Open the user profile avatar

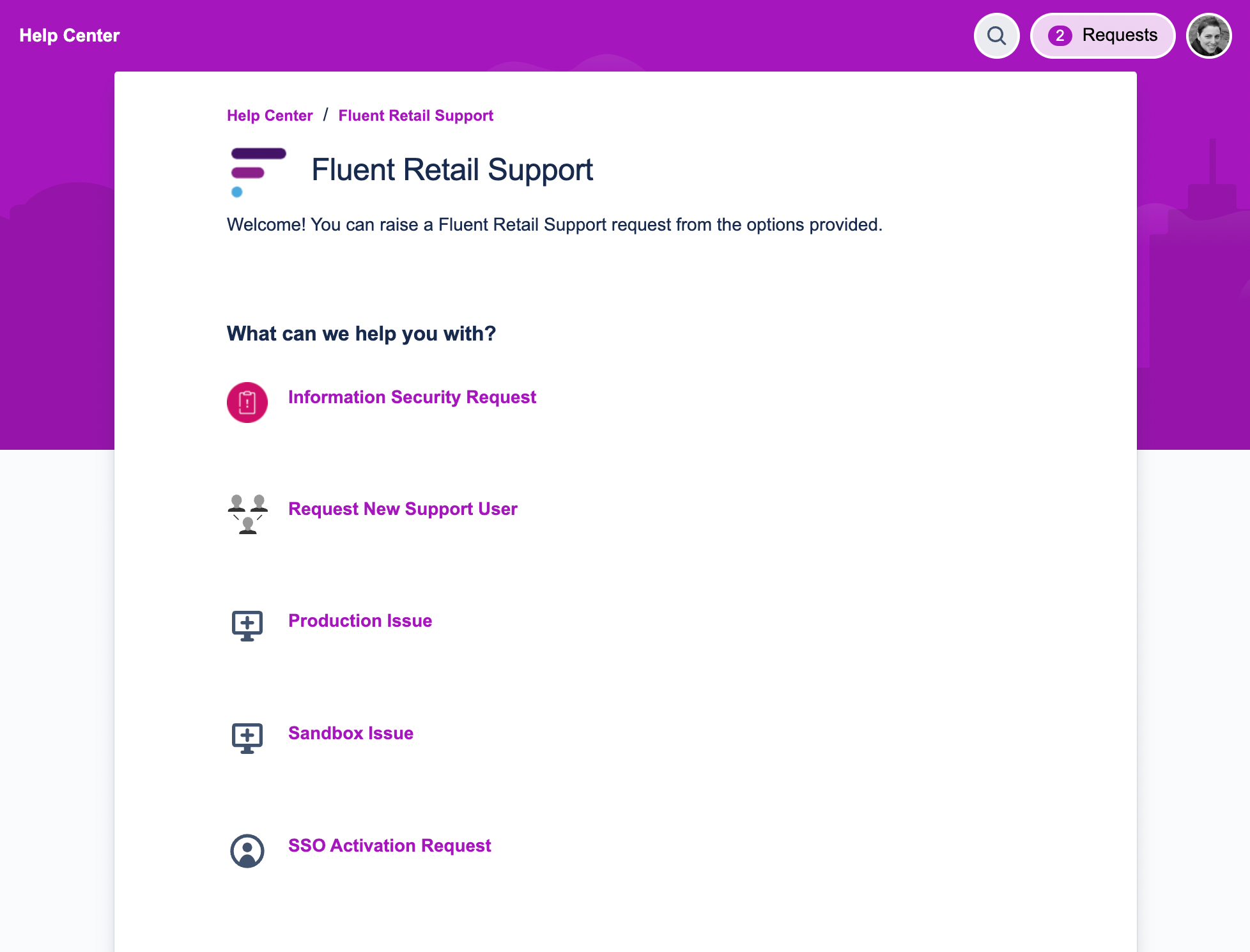point(1208,36)
